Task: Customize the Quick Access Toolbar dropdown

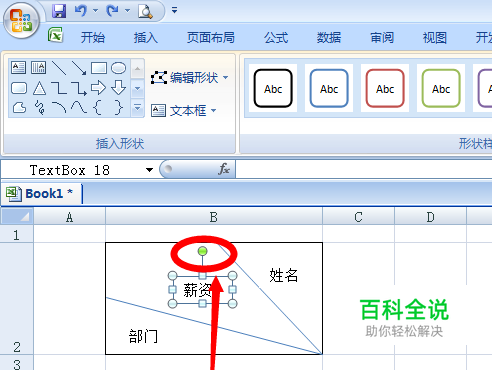Action: pos(174,10)
